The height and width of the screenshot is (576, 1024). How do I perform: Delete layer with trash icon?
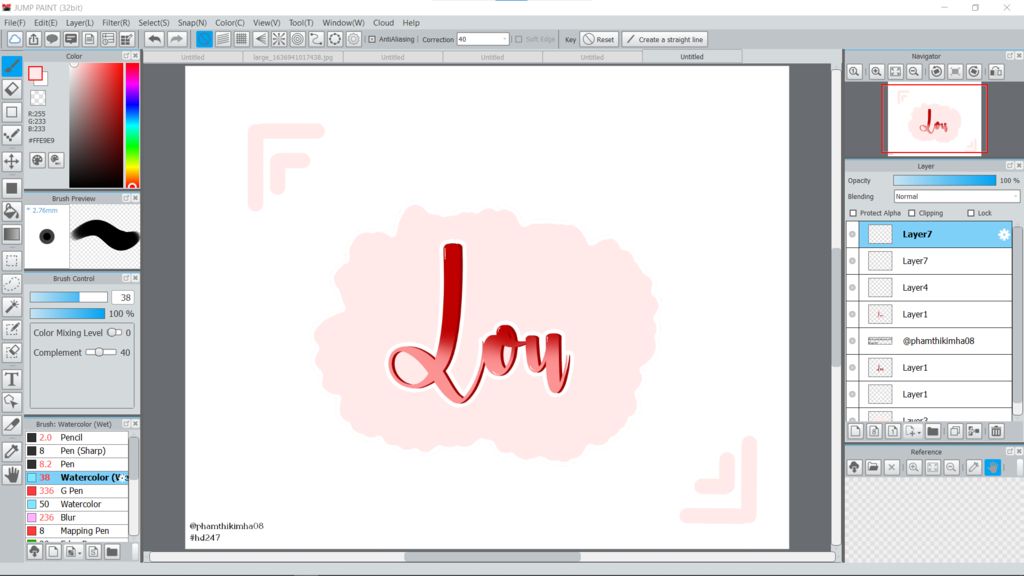996,431
